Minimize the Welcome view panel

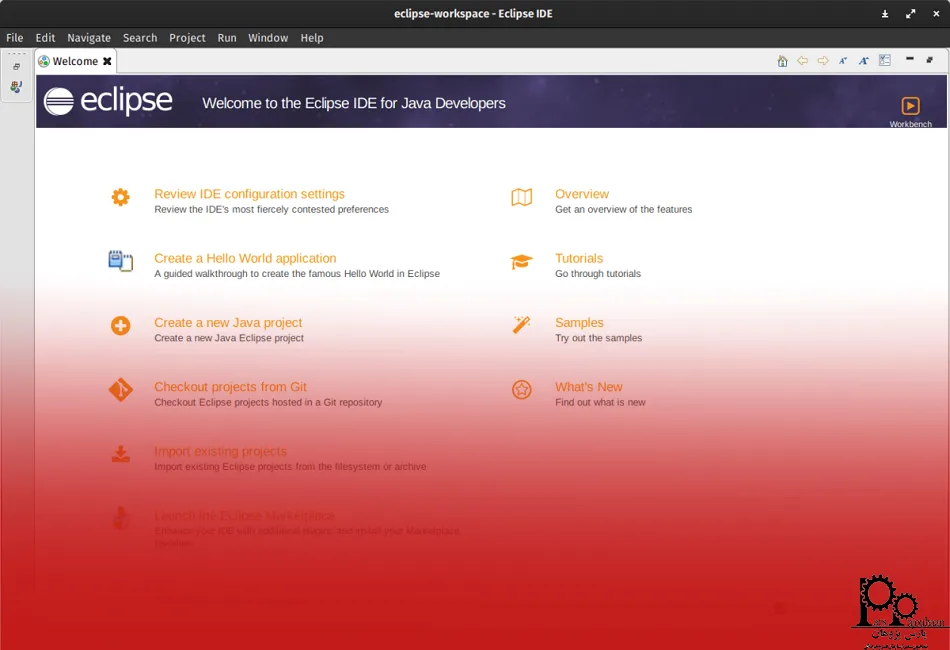tap(910, 60)
